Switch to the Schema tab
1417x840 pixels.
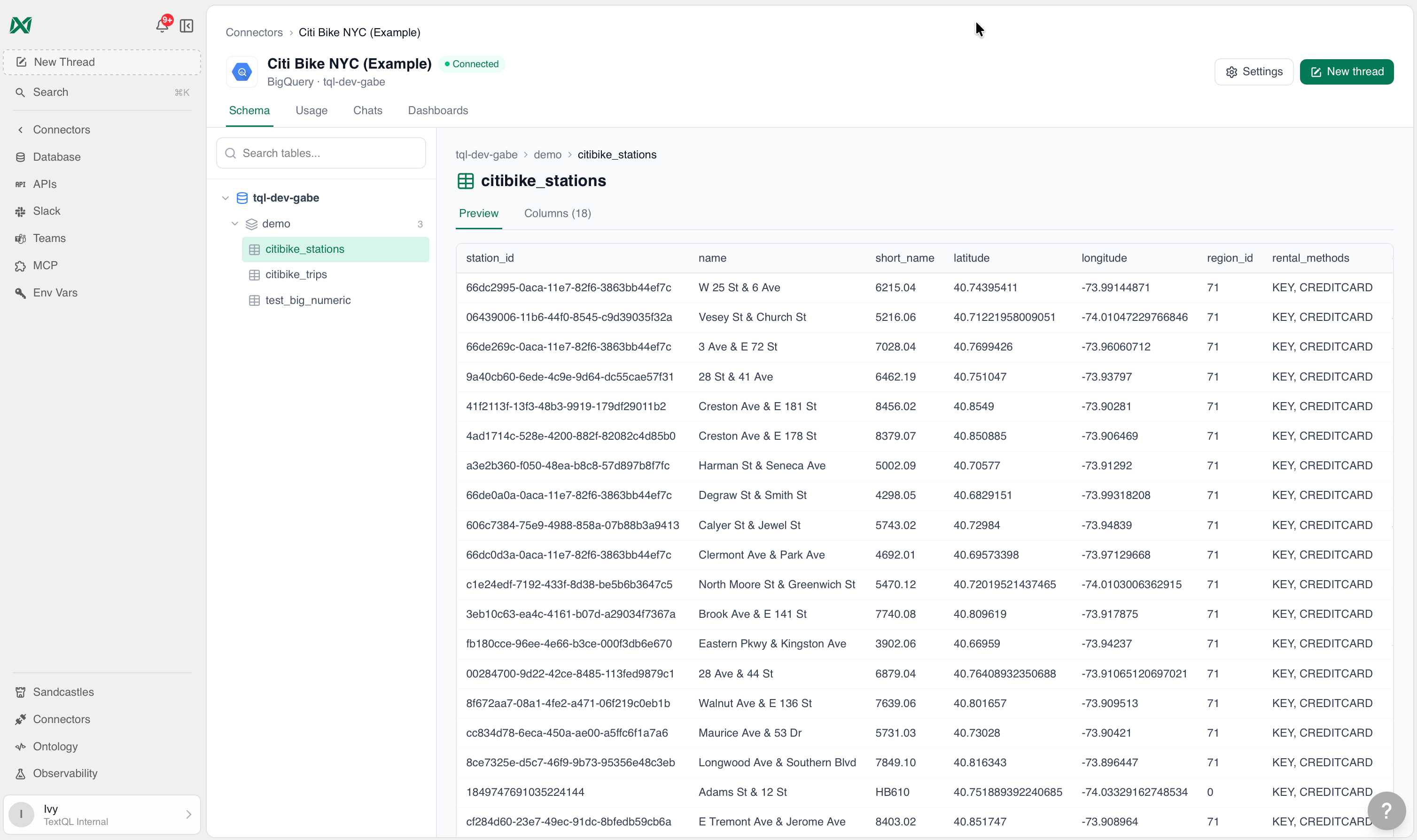249,111
